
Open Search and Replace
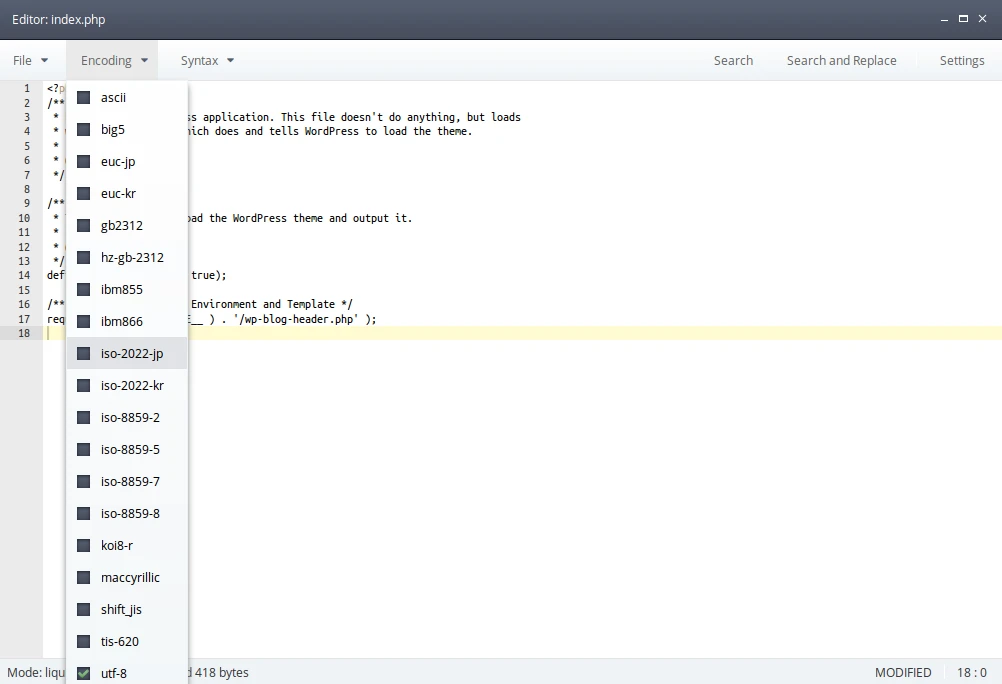841,60
